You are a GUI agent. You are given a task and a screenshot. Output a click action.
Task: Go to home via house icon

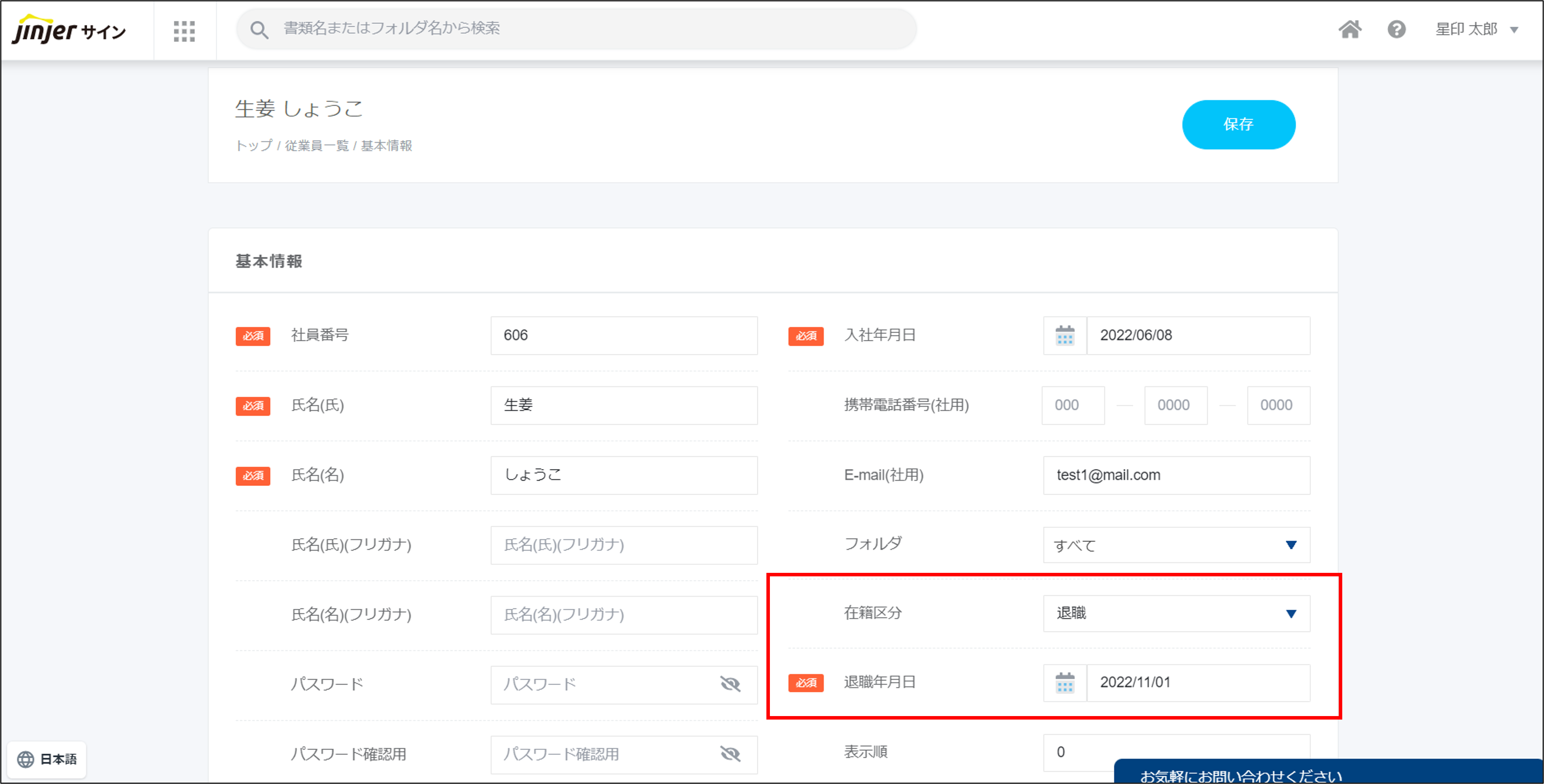click(1350, 29)
